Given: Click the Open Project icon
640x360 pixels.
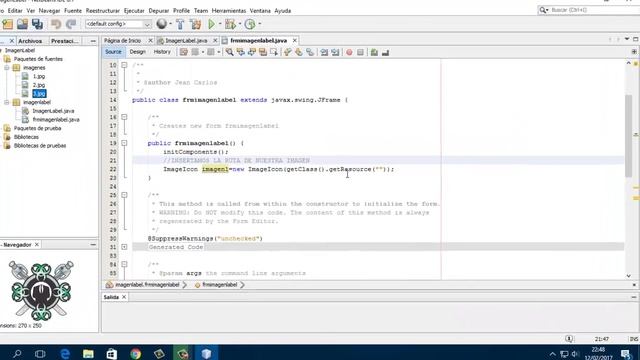Looking at the screenshot, I should click(22, 24).
